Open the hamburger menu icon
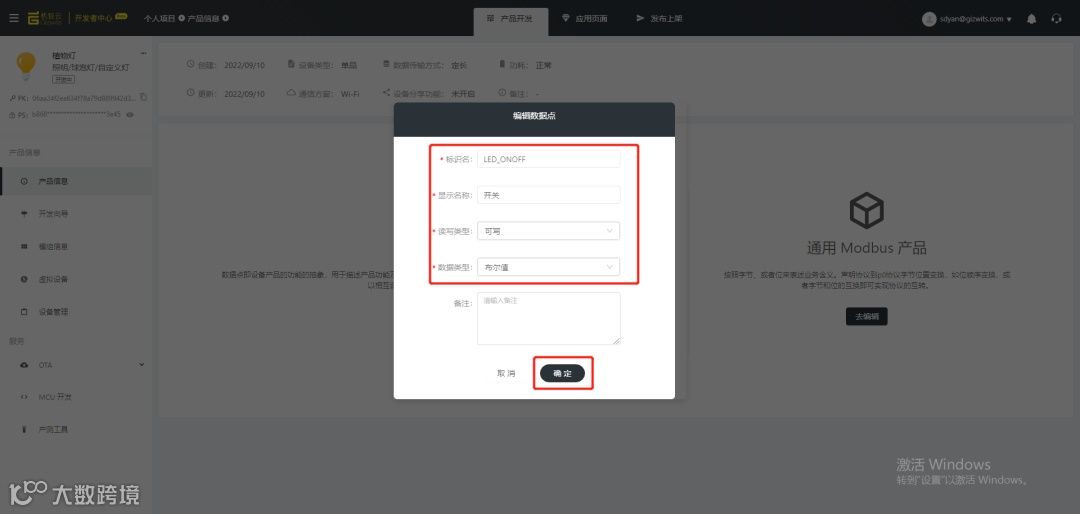Viewport: 1080px width, 514px height. point(13,18)
